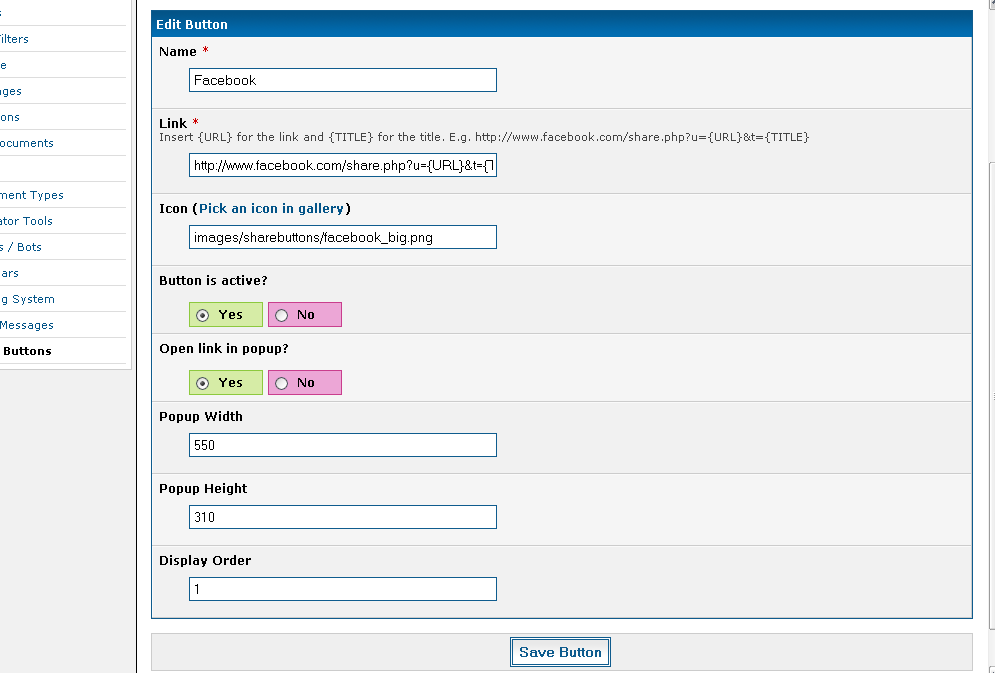The image size is (995, 673).
Task: Open the sidebar entry ending in 'System'
Action: coord(28,299)
